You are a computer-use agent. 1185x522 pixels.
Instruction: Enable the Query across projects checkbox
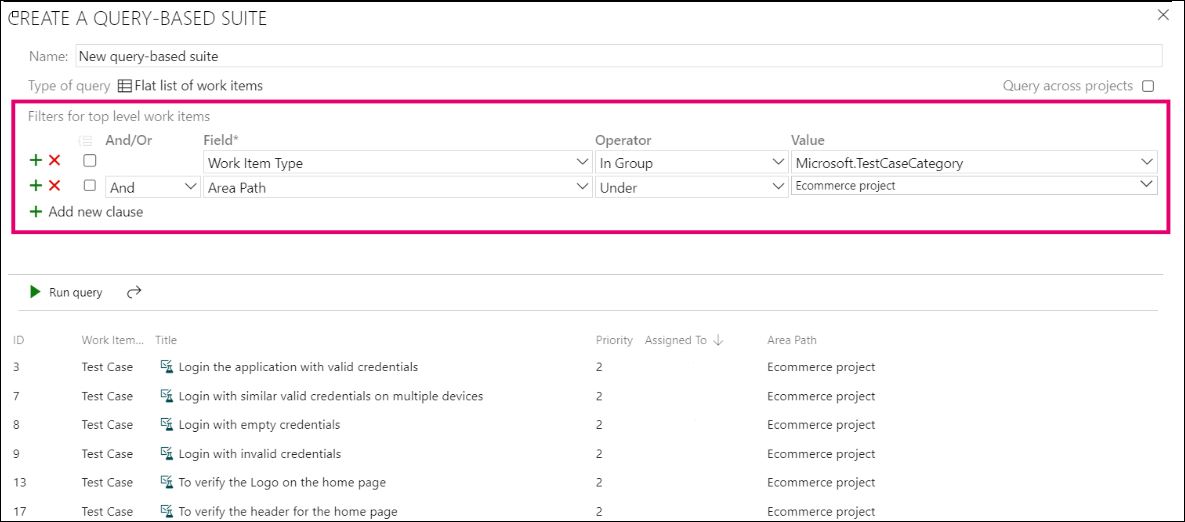[x=1148, y=86]
